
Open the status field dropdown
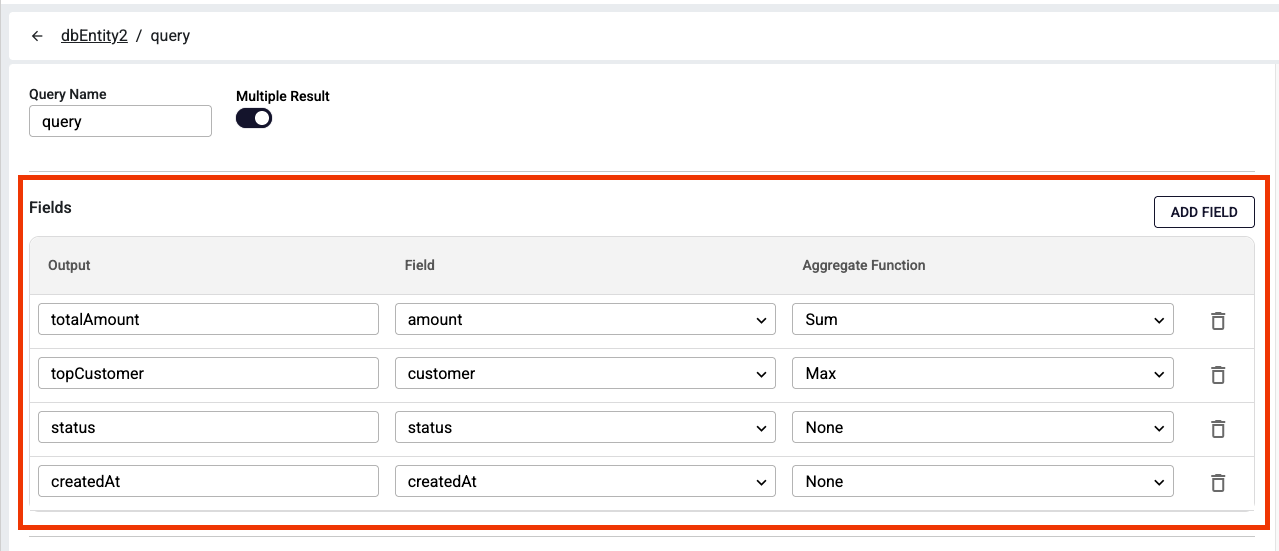pyautogui.click(x=585, y=428)
